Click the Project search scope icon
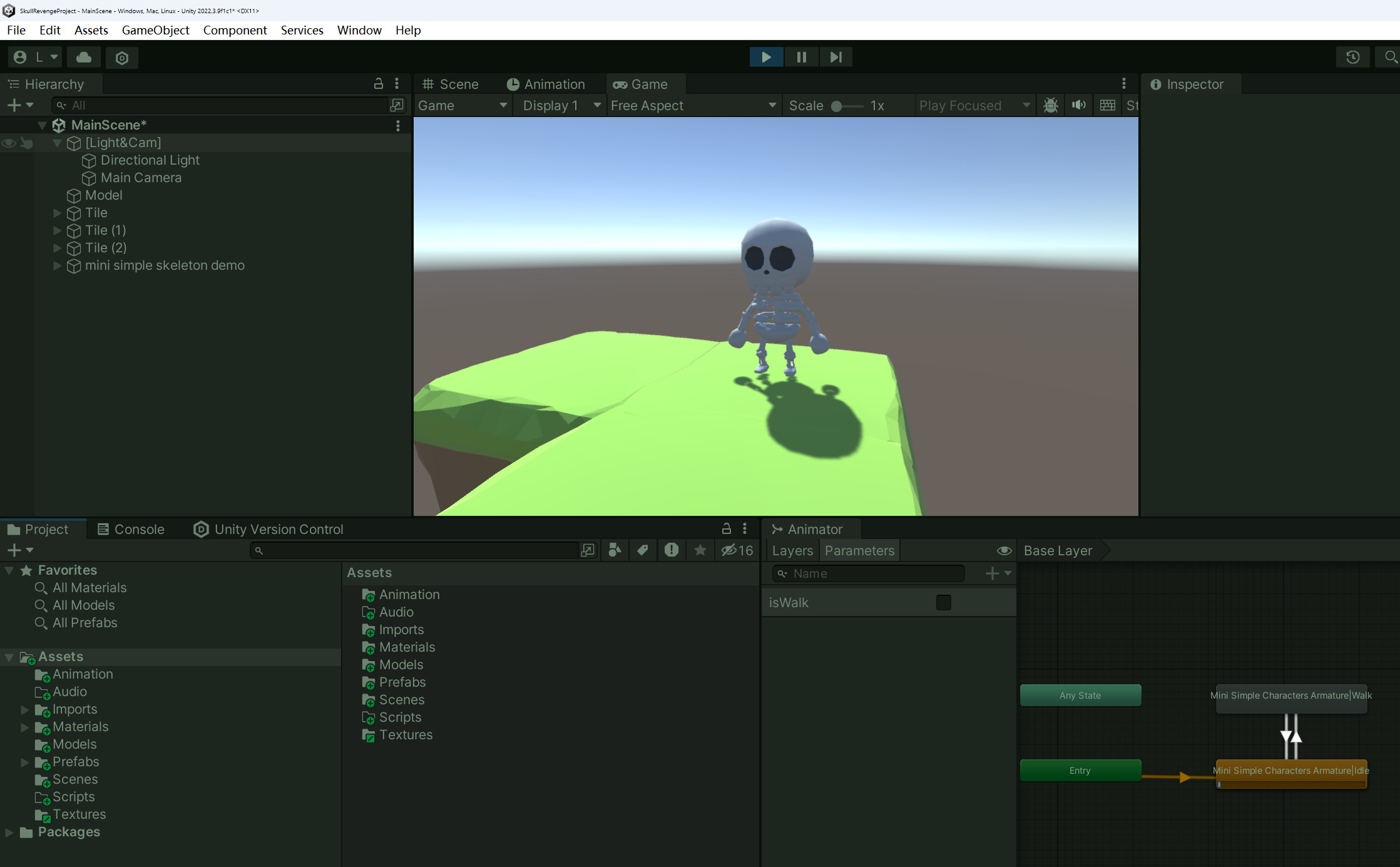1400x867 pixels. tap(588, 550)
